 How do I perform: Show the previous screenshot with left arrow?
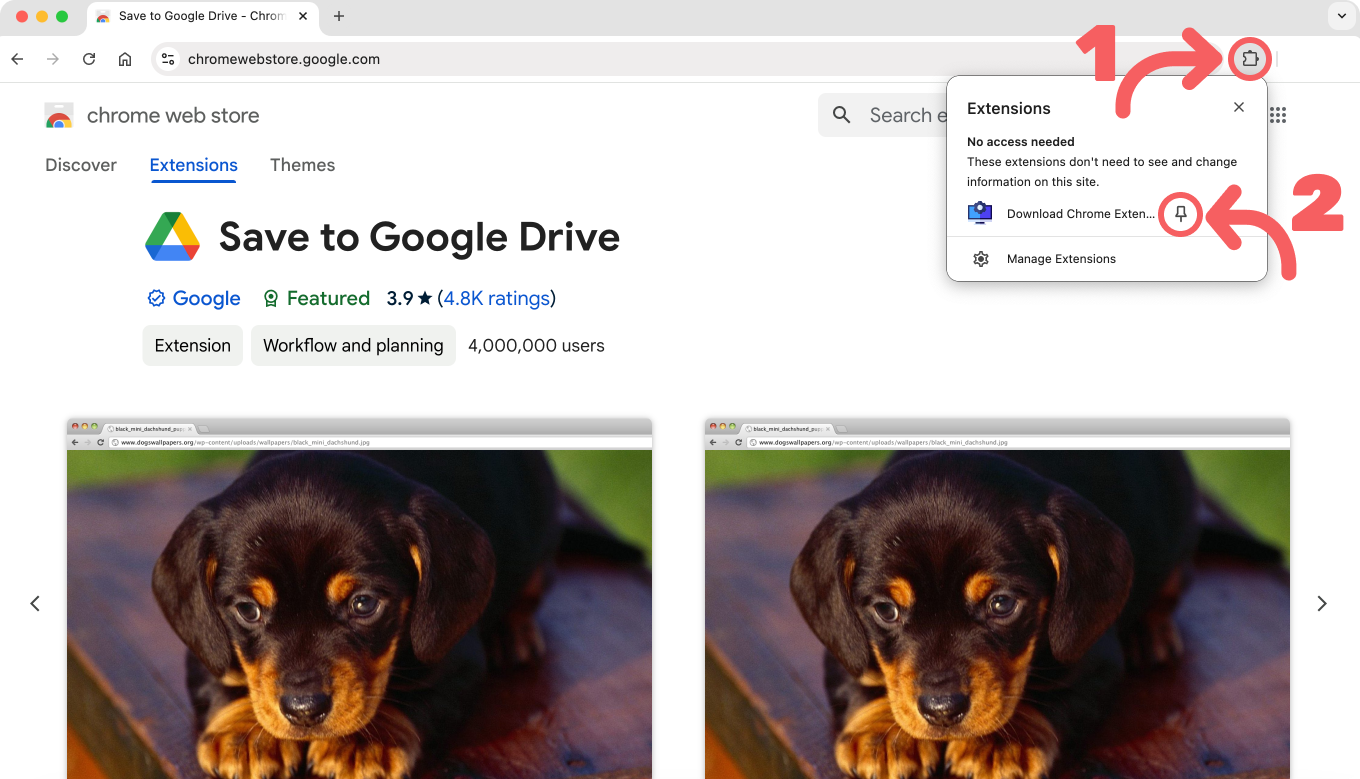point(35,603)
